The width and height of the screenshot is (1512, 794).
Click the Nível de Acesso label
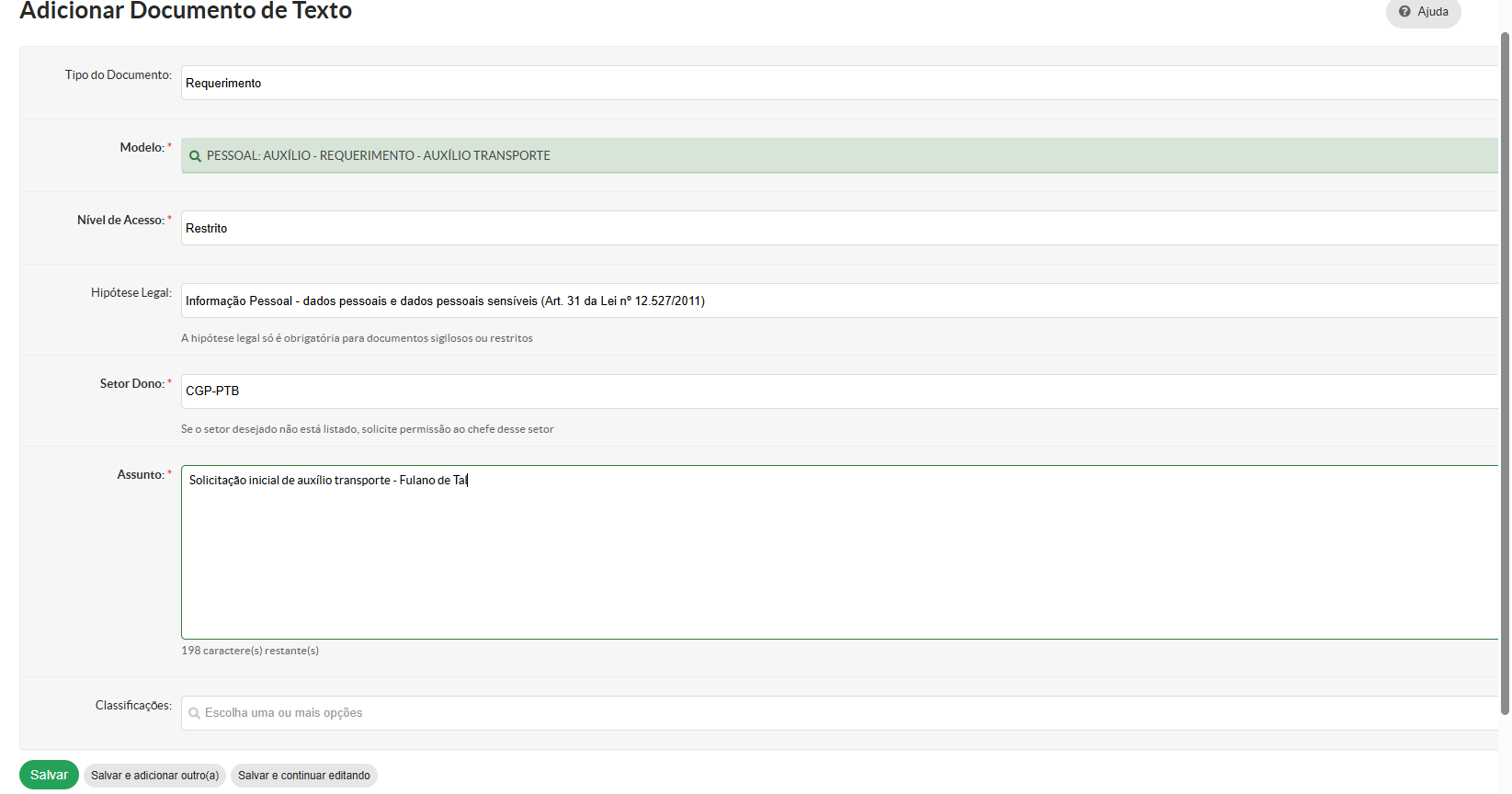120,221
